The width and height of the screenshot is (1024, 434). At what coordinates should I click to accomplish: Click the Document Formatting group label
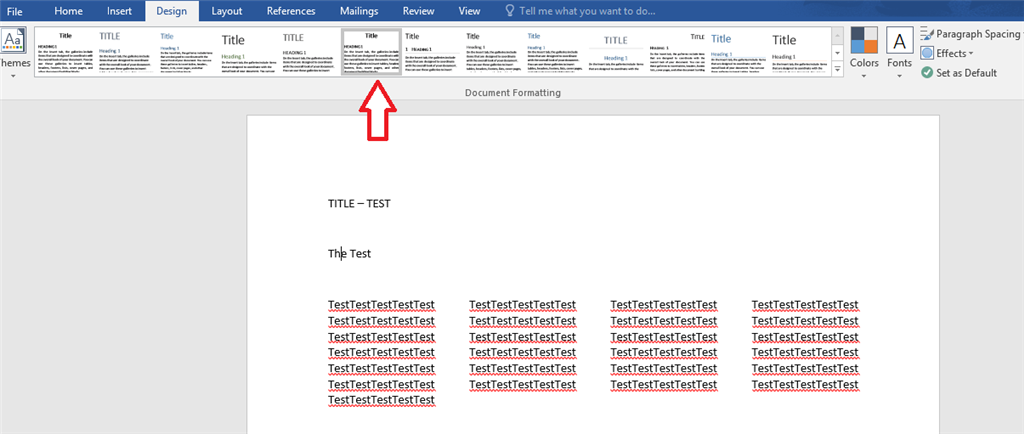click(x=513, y=93)
